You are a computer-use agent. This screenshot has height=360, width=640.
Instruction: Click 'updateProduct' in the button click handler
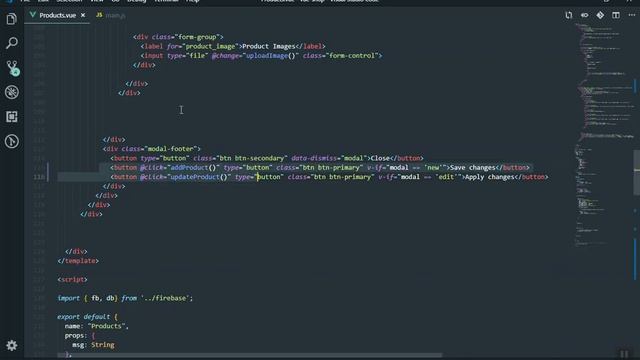(195, 177)
